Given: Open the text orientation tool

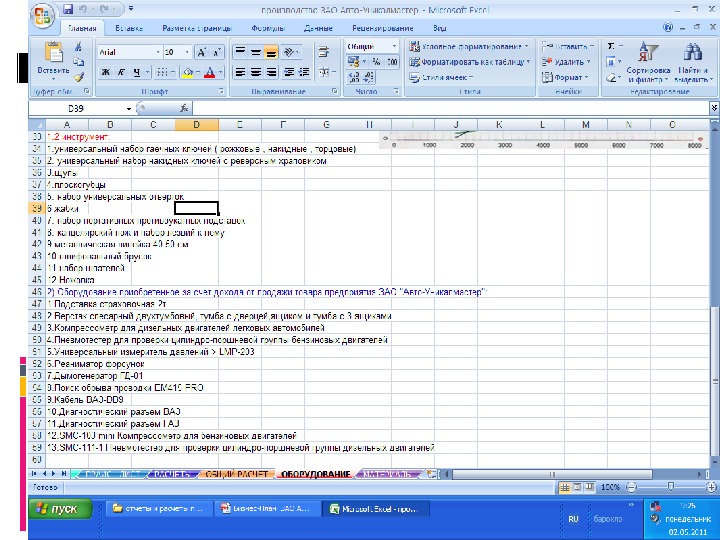Looking at the screenshot, I should (x=291, y=52).
